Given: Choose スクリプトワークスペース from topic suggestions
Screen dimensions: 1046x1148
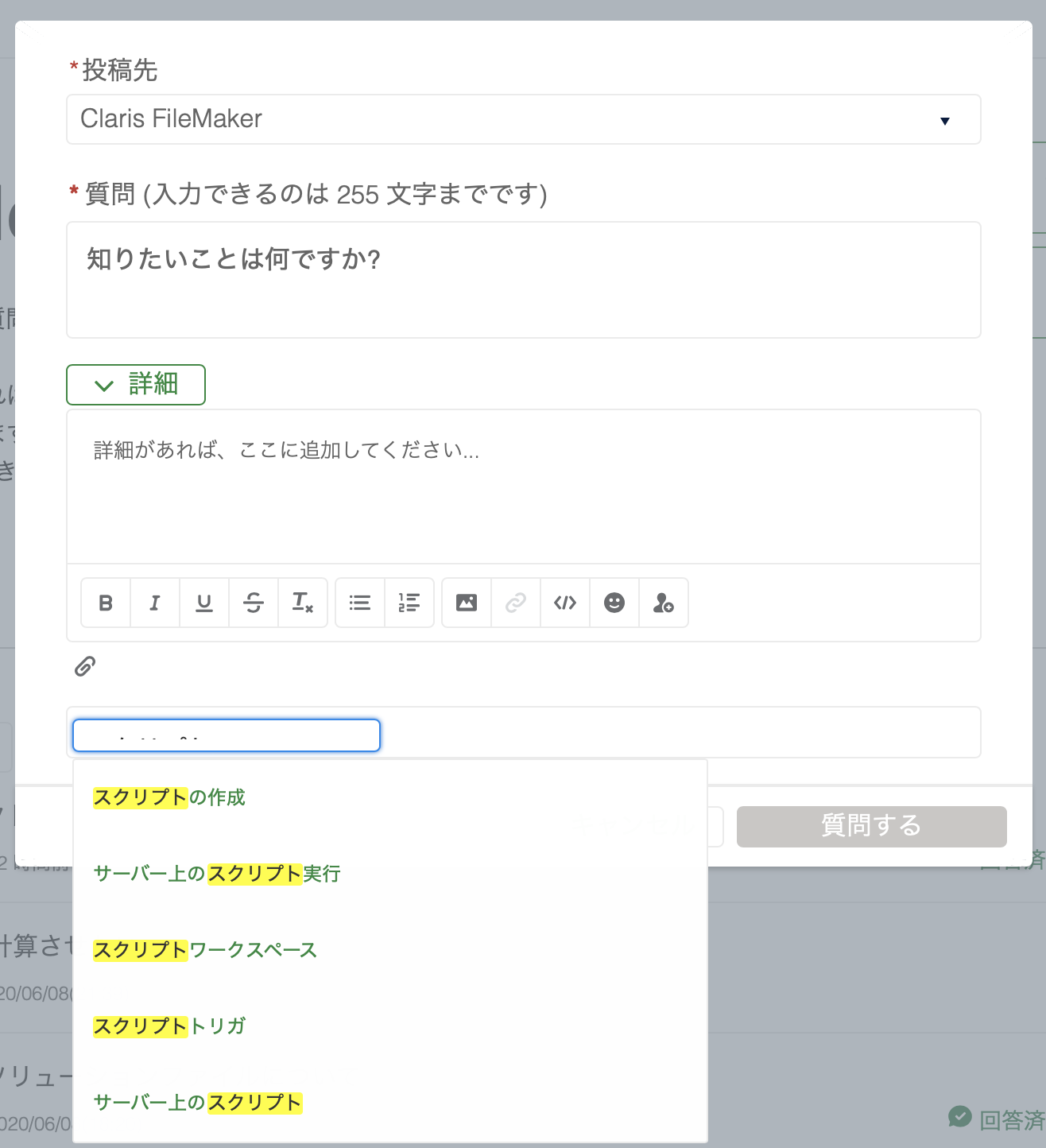Looking at the screenshot, I should tap(205, 950).
